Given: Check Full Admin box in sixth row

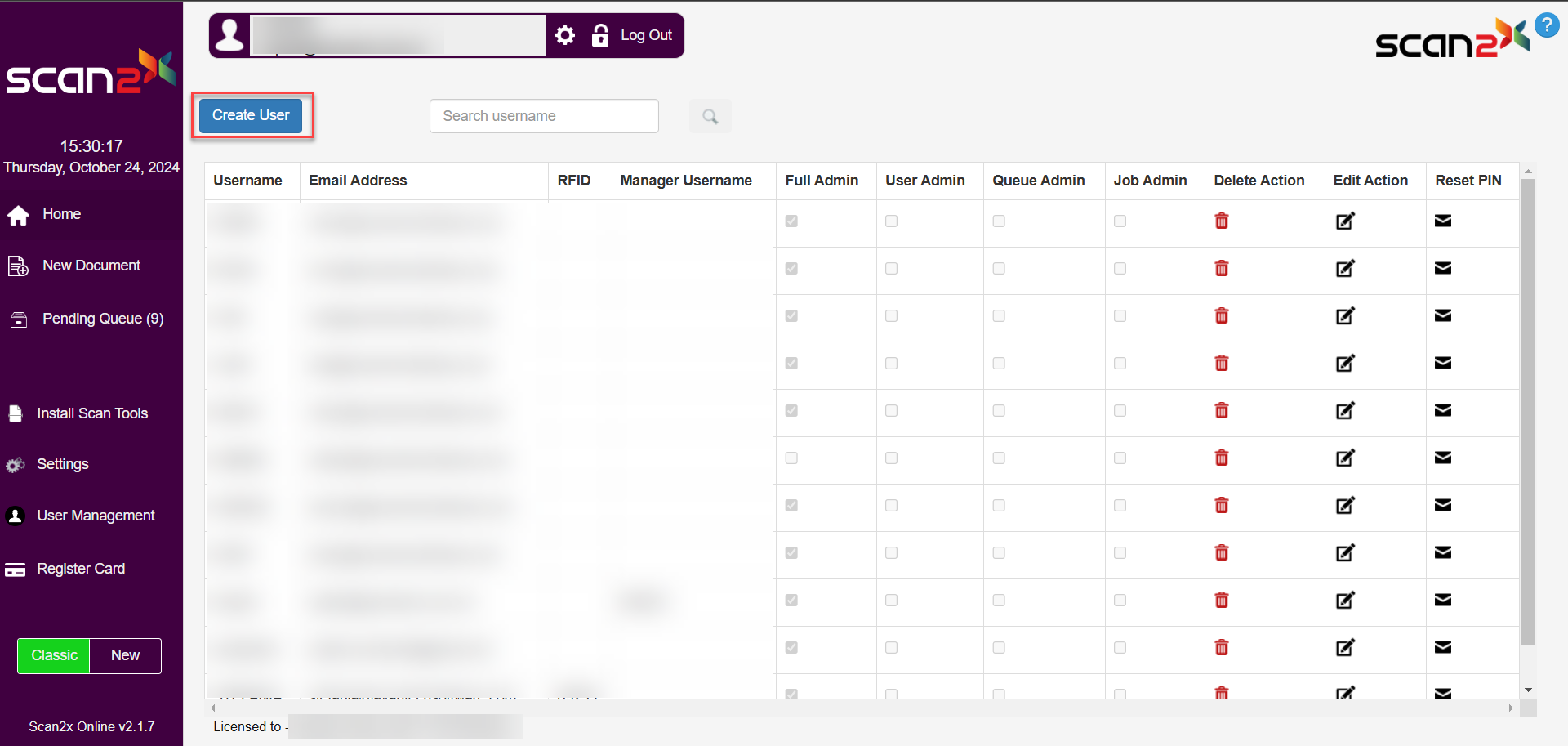Looking at the screenshot, I should pyautogui.click(x=791, y=458).
